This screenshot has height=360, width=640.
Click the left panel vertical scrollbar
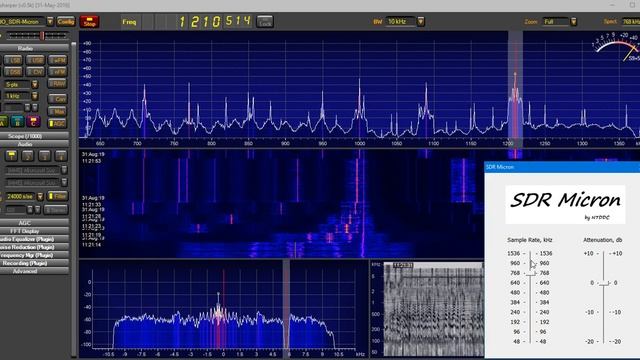74,199
